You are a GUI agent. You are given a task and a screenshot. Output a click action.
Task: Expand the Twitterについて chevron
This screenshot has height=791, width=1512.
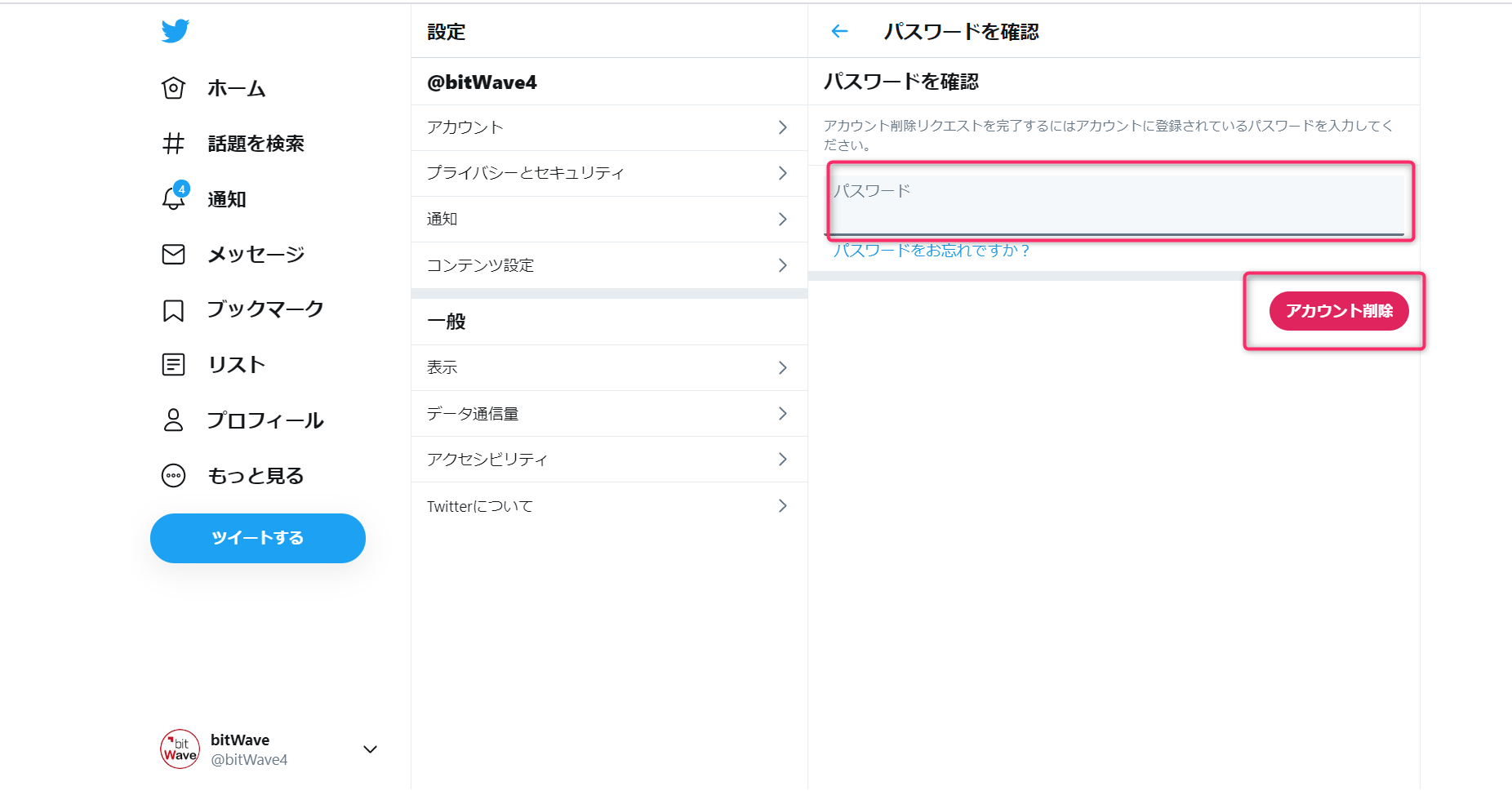click(782, 506)
